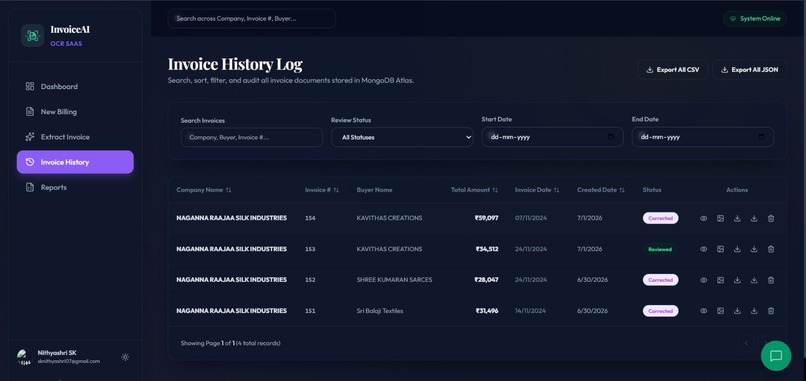Image resolution: width=806 pixels, height=381 pixels.
Task: Sort the table by Company Name
Action: pyautogui.click(x=204, y=190)
